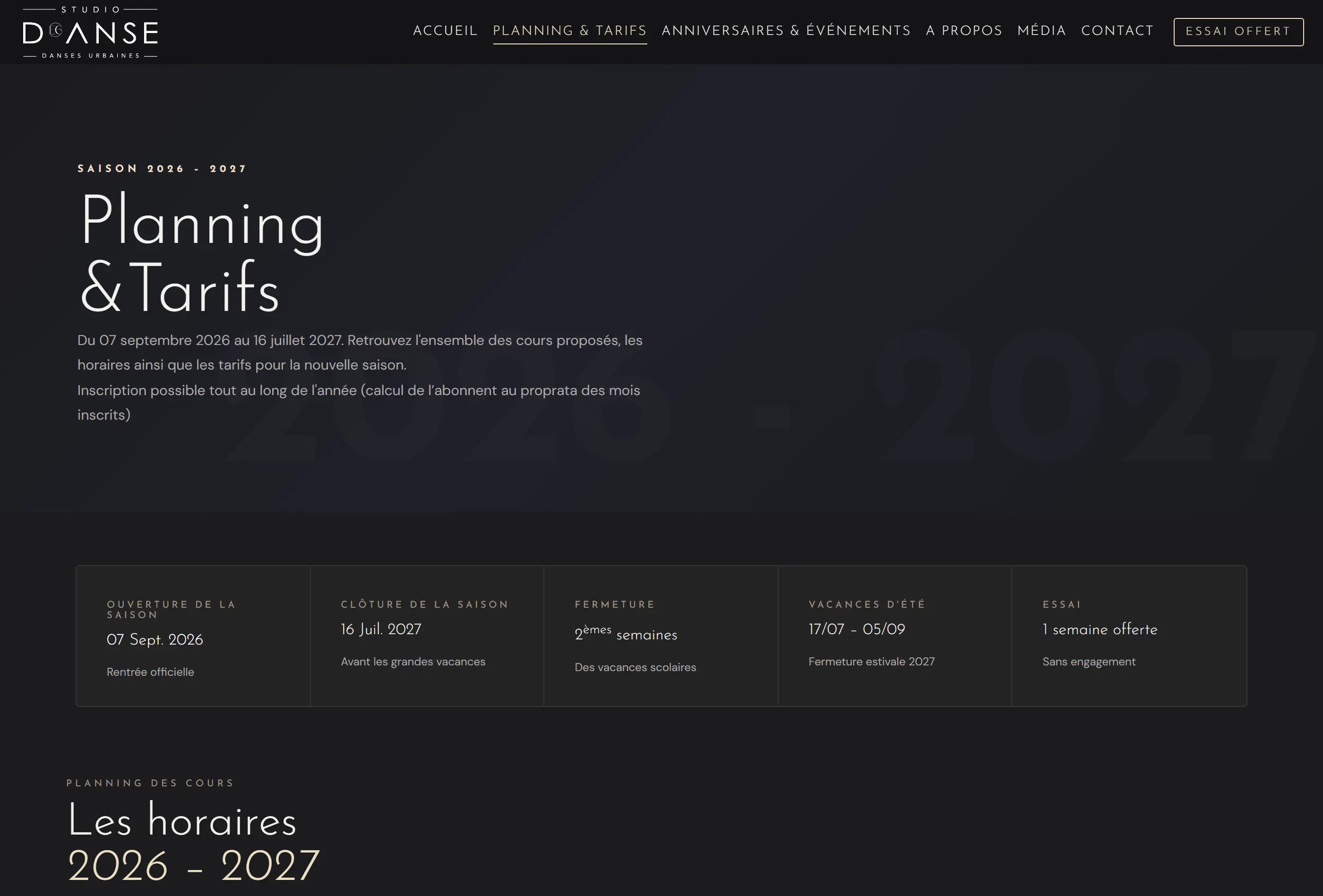Click the paragraph starting 'Du 07 septembre 2026'

(x=360, y=353)
